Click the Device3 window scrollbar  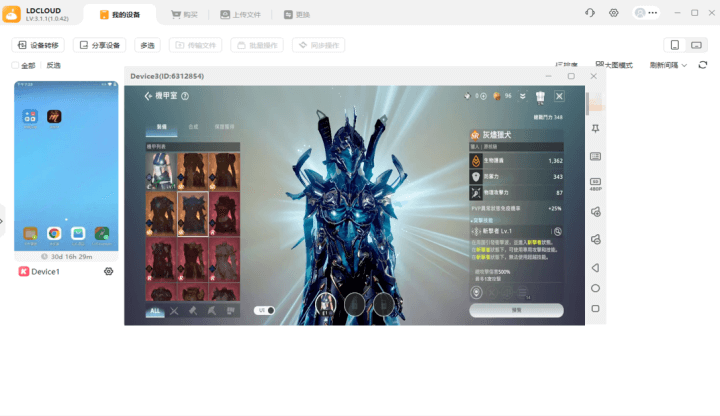(587, 104)
